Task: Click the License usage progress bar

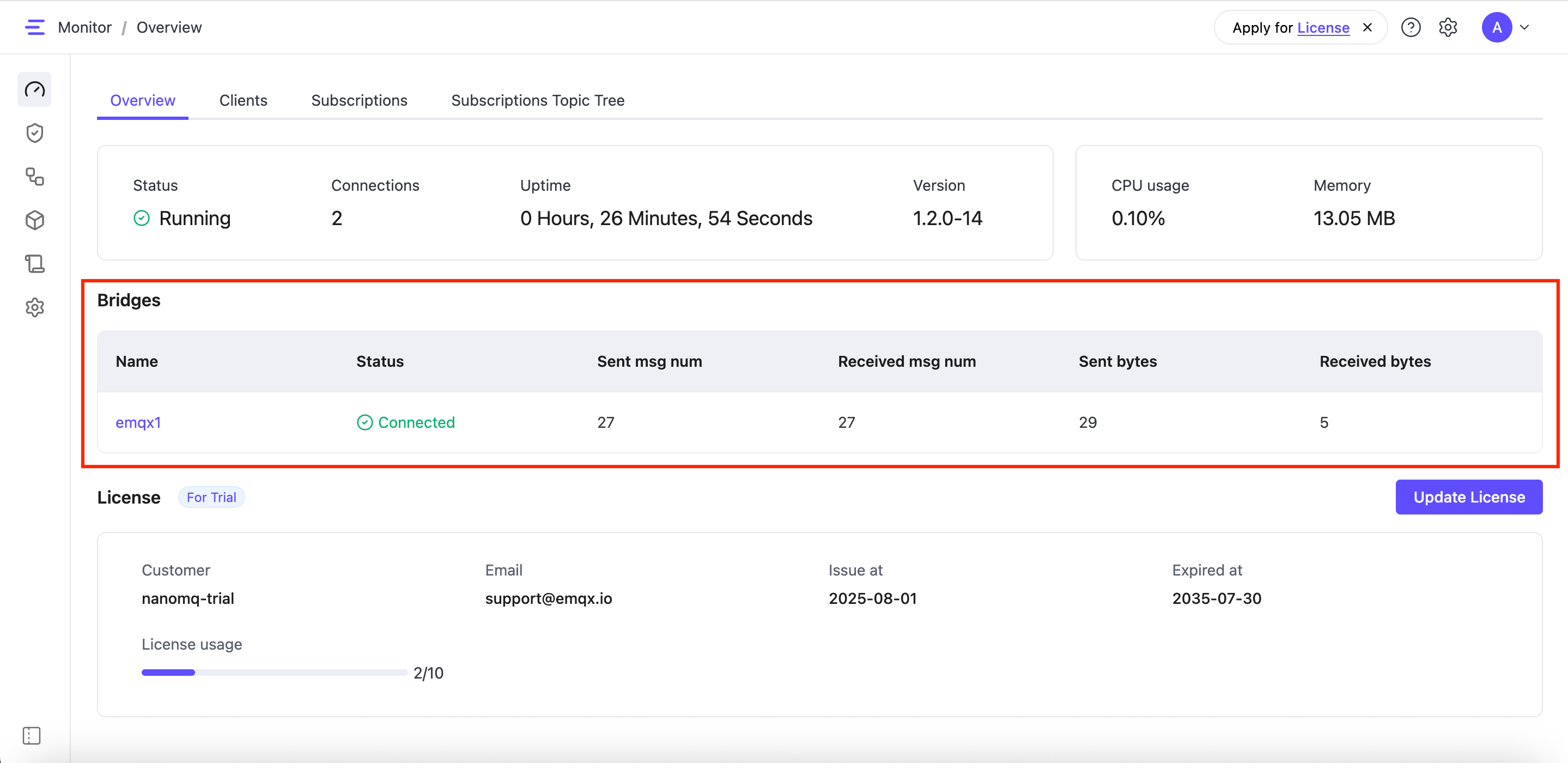Action: 274,673
